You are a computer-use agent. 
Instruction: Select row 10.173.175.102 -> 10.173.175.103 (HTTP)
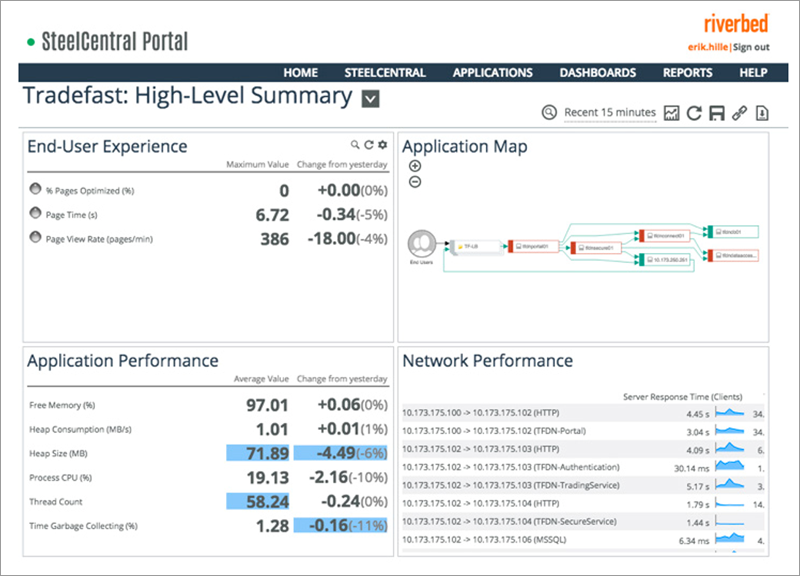coord(583,449)
